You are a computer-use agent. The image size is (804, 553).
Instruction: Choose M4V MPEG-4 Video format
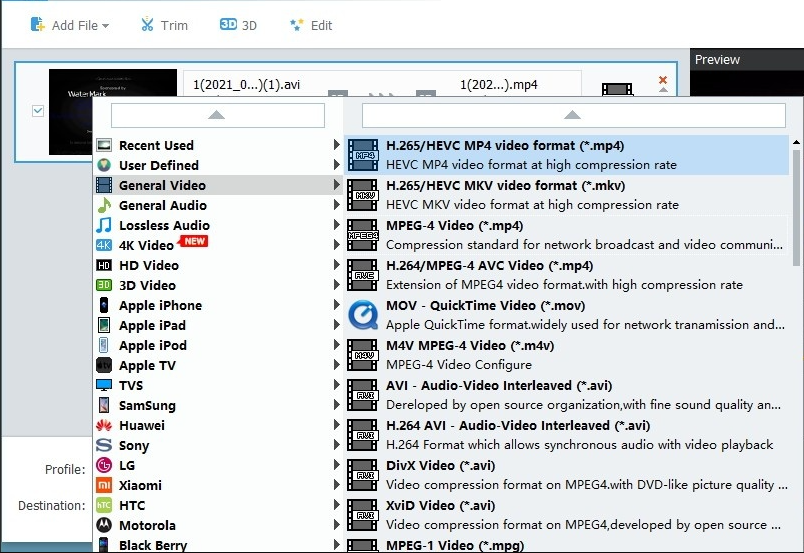pos(567,355)
